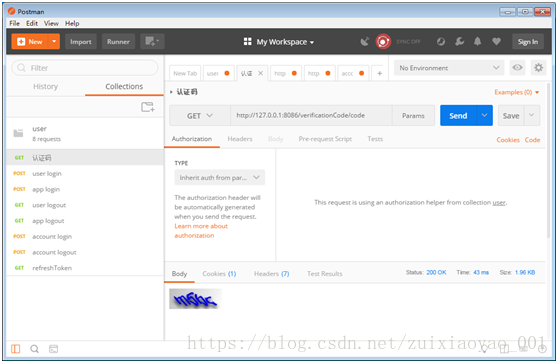Screen dimensions: 558x363
Task: Click the environment quick look eye icon
Action: pyautogui.click(x=517, y=67)
